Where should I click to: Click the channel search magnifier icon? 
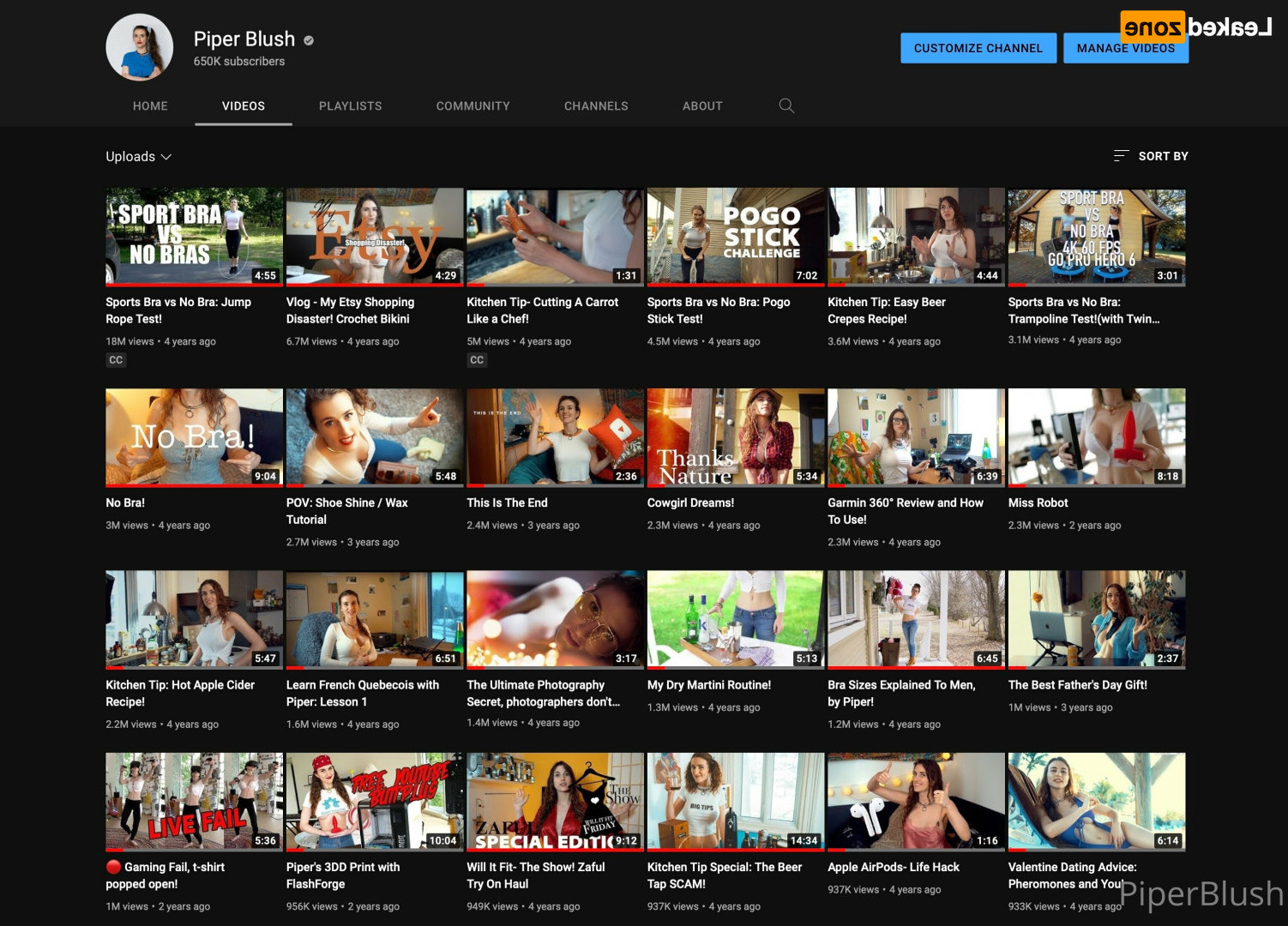tap(786, 105)
